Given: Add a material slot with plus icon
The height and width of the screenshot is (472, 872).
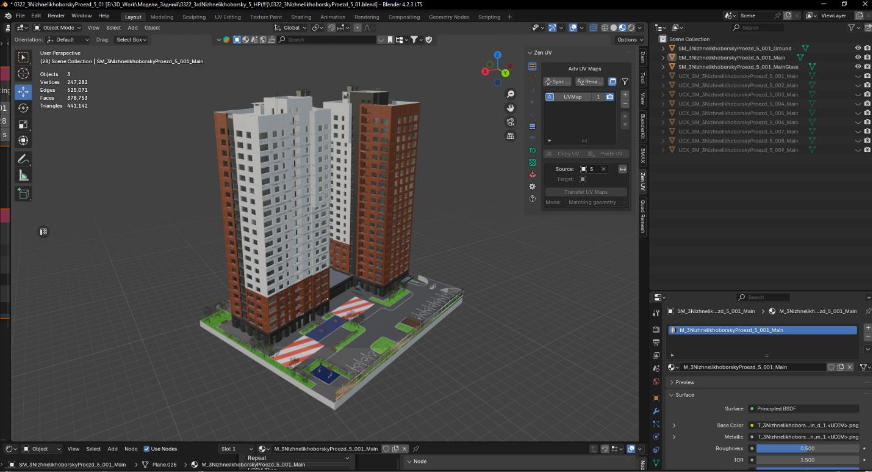Looking at the screenshot, I should click(x=868, y=328).
